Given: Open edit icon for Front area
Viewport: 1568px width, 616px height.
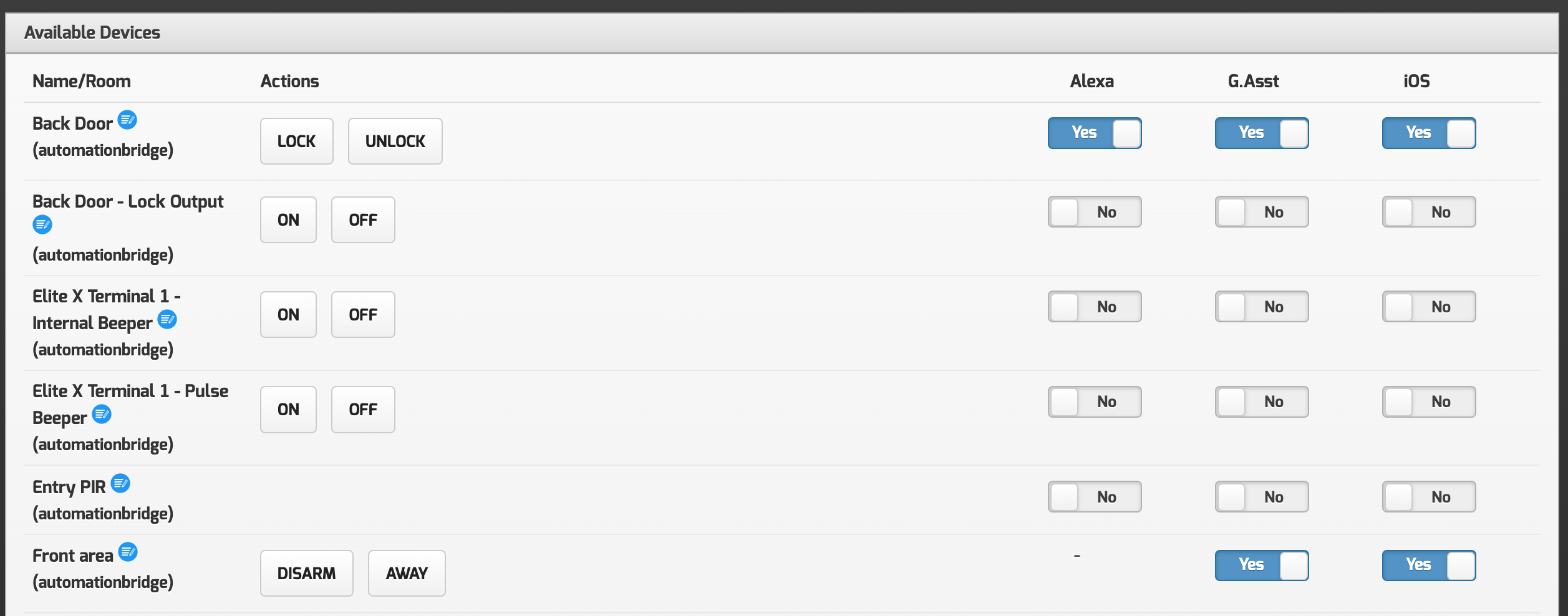Looking at the screenshot, I should [128, 552].
